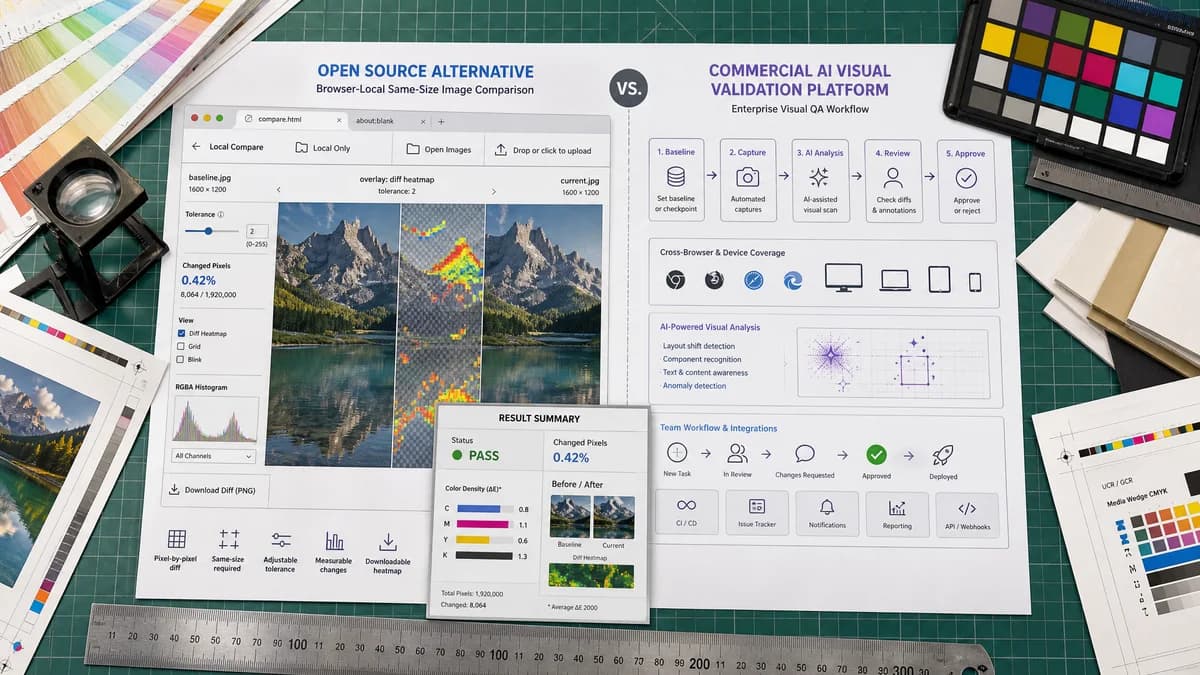Click the Same-size required icon
This screenshot has height=675, width=1200.
[228, 539]
